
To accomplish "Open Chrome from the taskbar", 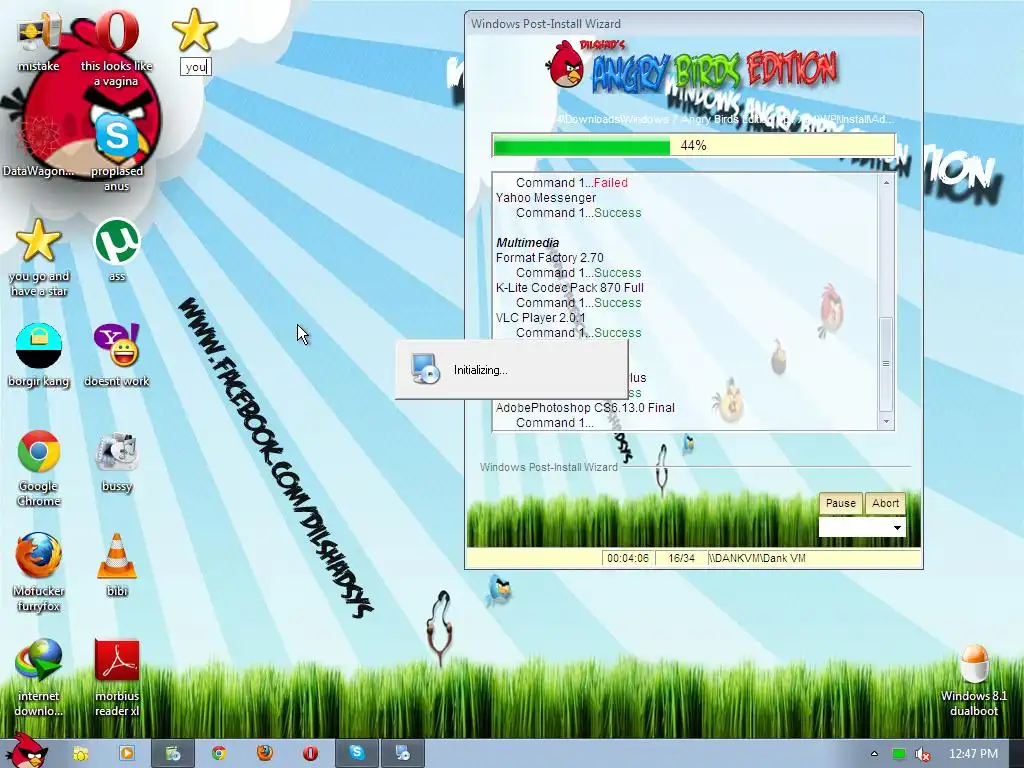I will [x=219, y=754].
